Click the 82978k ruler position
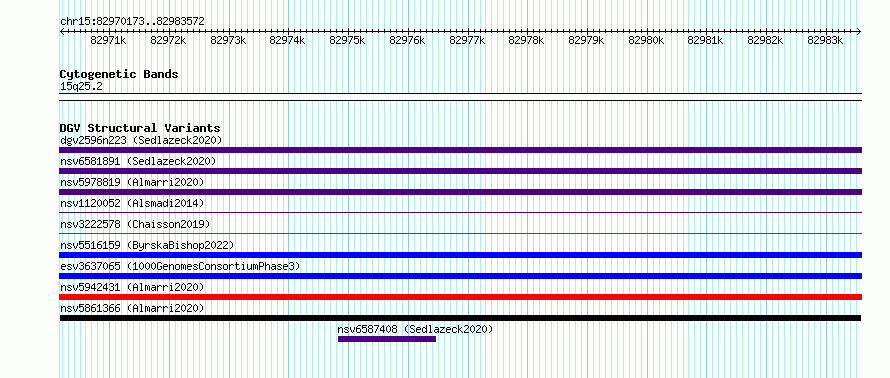 coord(526,40)
